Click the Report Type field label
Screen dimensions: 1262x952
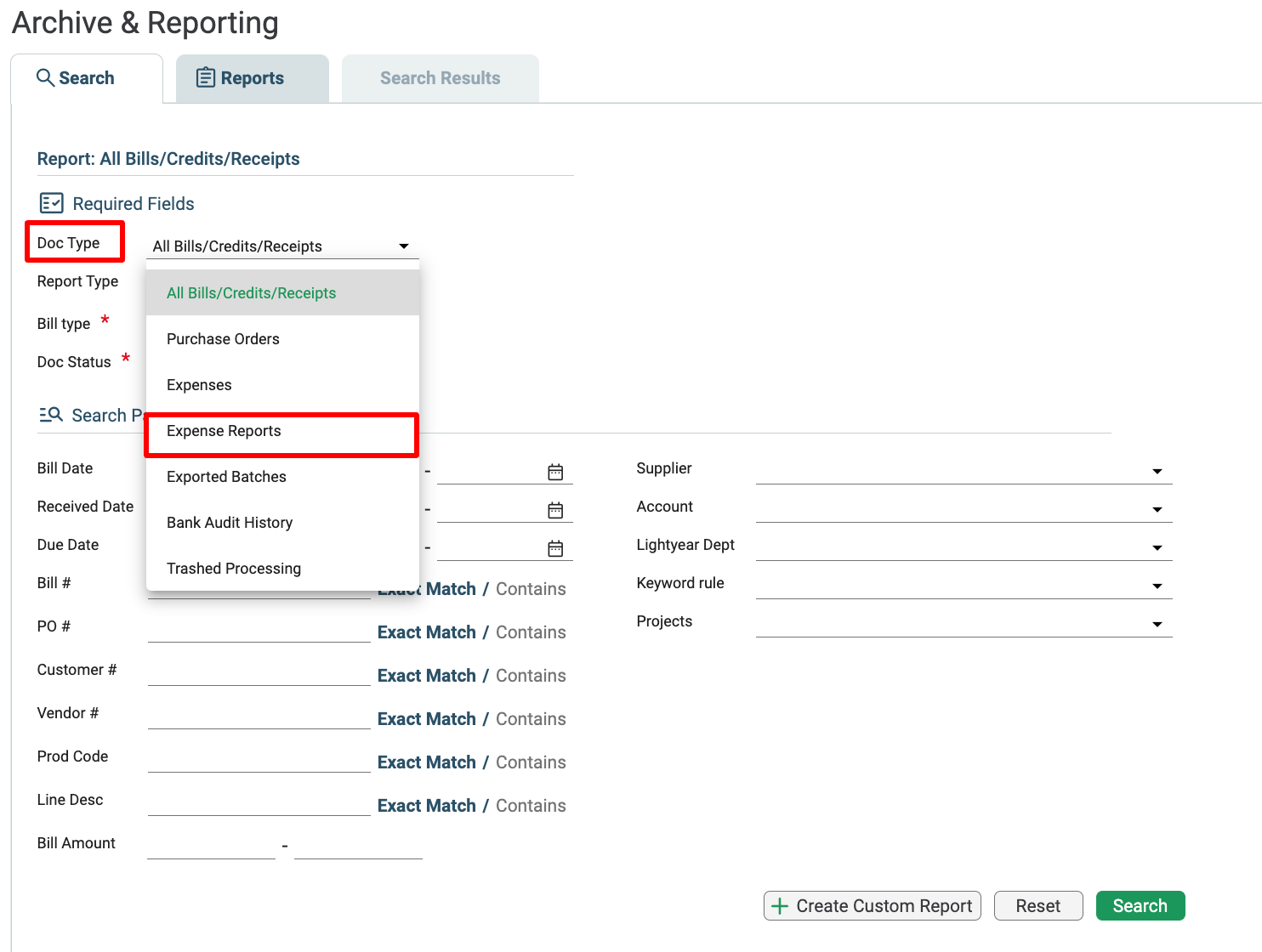(78, 281)
